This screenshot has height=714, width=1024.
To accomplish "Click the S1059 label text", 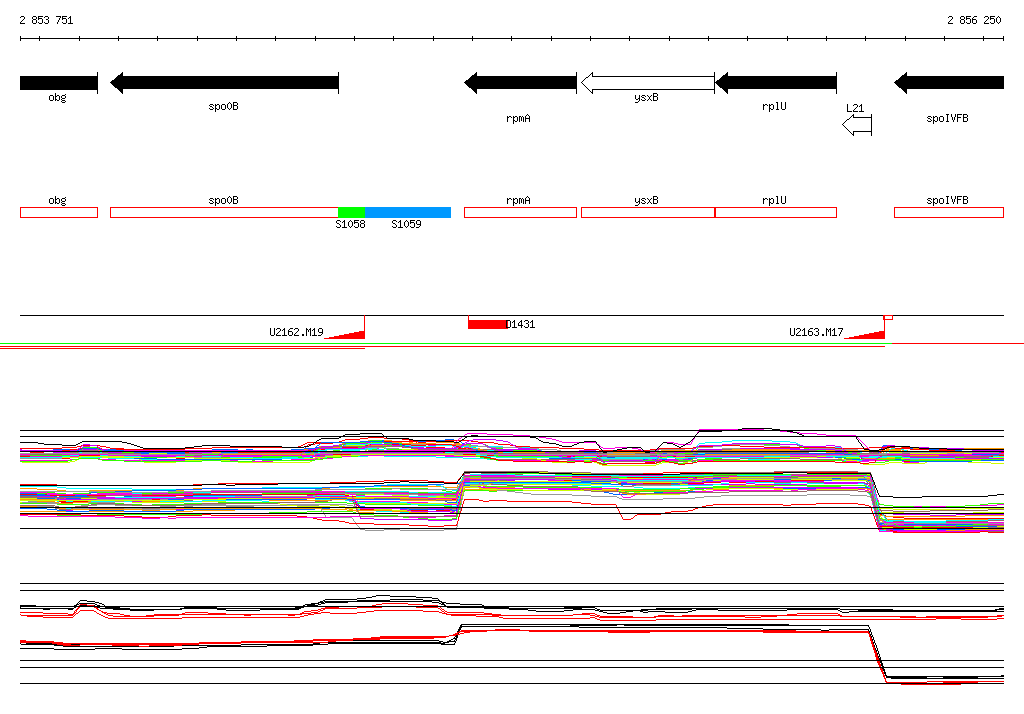I will click(x=406, y=224).
